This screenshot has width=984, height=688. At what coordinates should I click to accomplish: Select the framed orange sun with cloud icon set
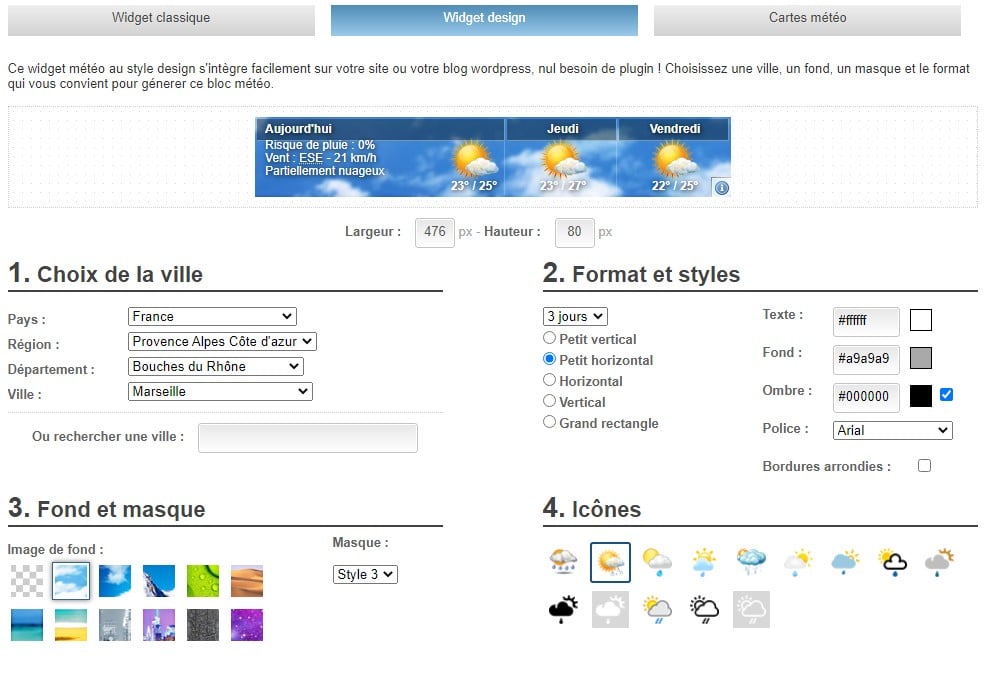pos(610,562)
